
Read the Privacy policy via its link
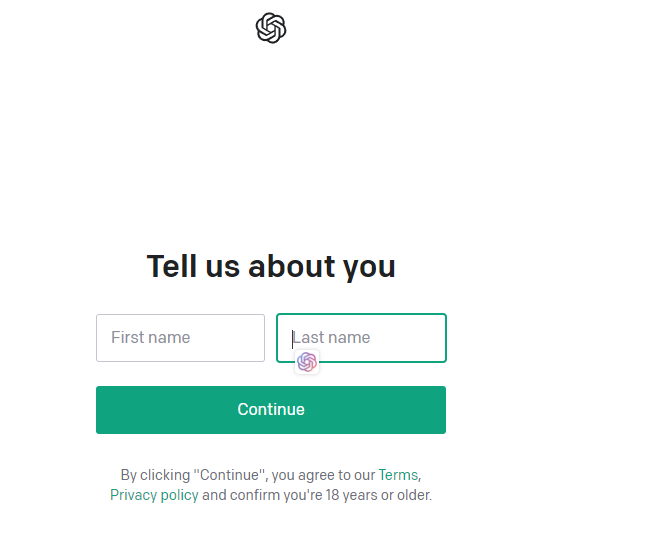click(x=154, y=495)
